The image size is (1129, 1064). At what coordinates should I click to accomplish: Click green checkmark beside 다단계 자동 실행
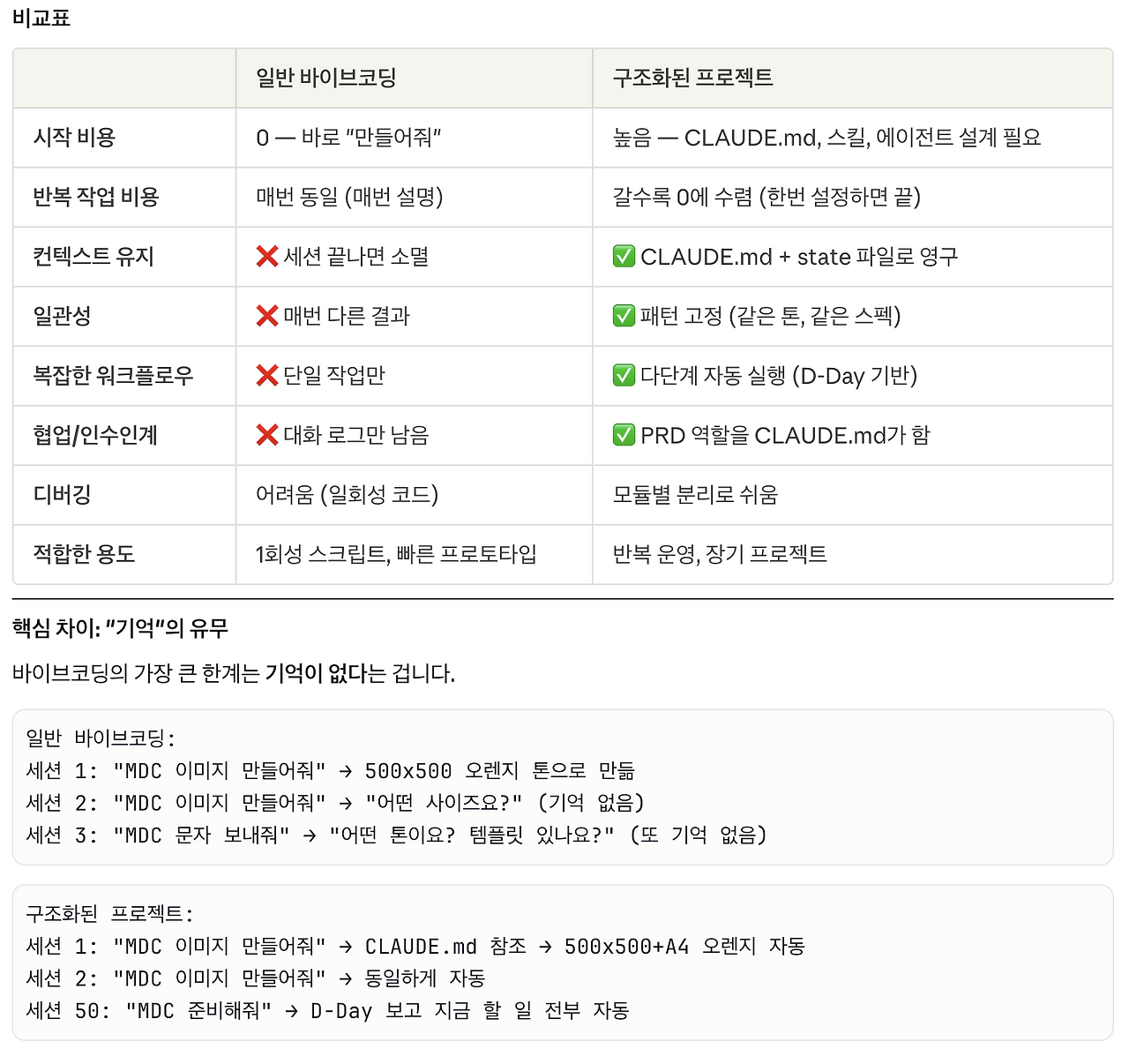tap(624, 376)
